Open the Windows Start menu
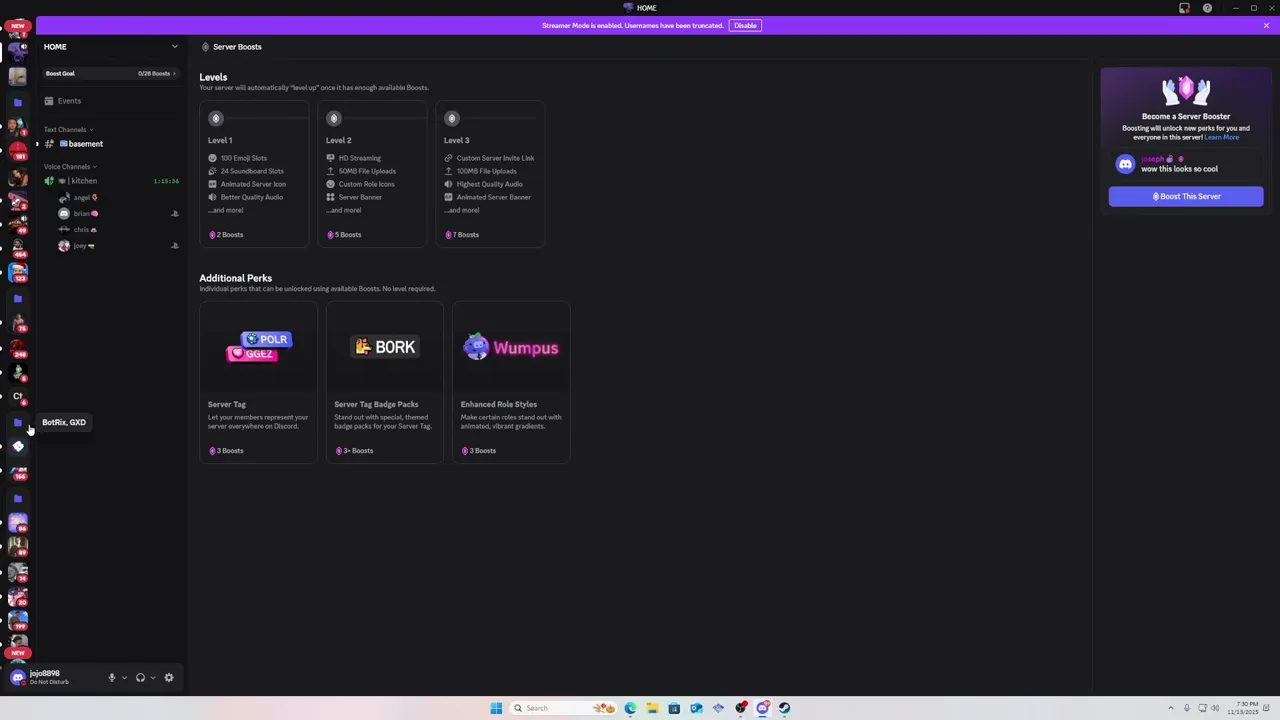This screenshot has width=1280, height=720. click(496, 708)
